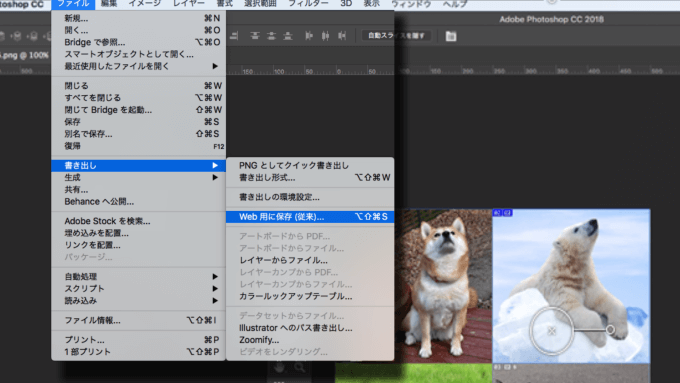The image size is (680, 383).
Task: Click the send backward stack order icon
Action: (x=33, y=36)
